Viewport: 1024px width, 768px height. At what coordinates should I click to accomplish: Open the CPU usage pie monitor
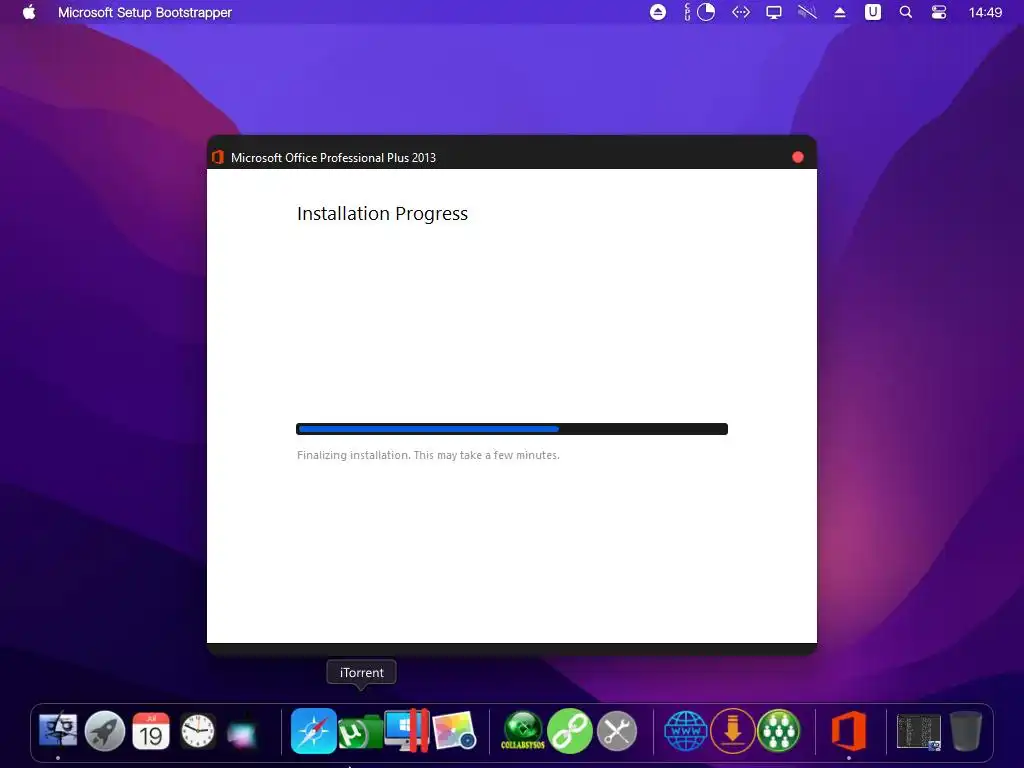(x=706, y=12)
